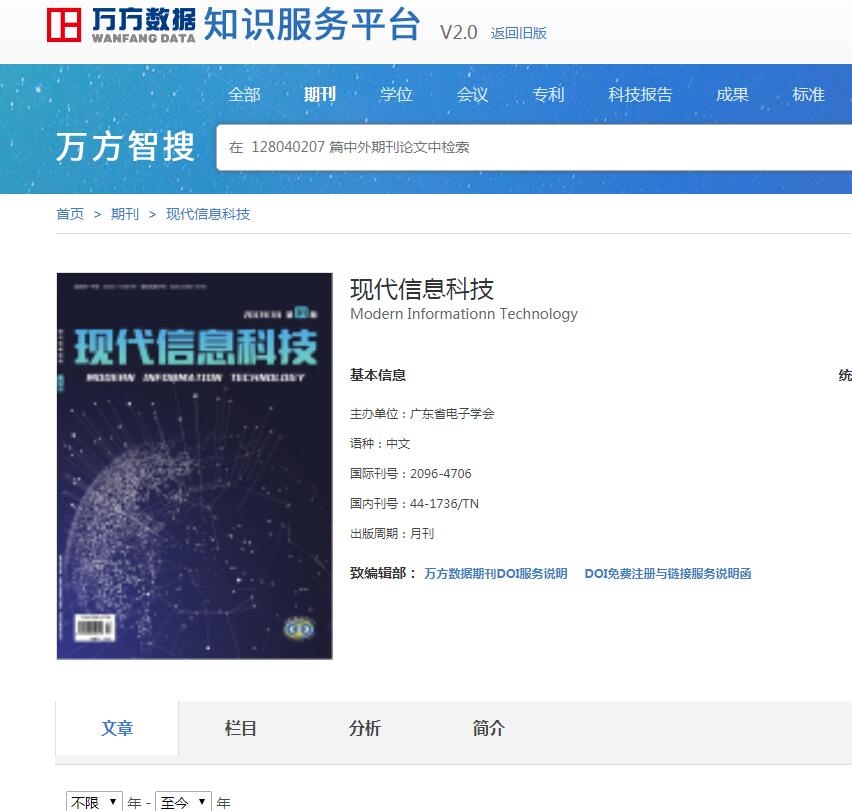Viewport: 852px width, 811px height.
Task: Select the 全部 search category
Action: pos(244,95)
